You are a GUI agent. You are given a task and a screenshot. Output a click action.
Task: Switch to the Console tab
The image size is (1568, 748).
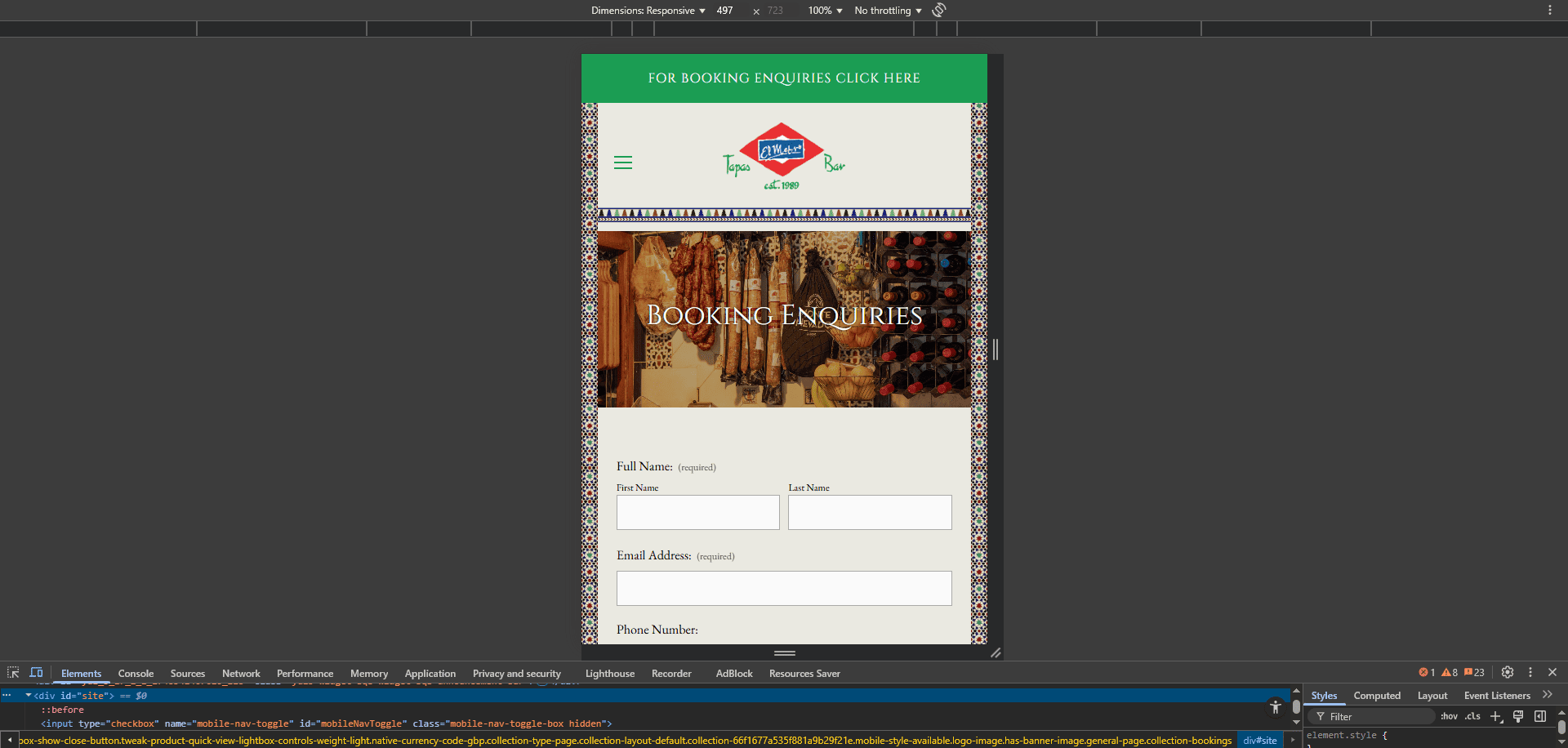pos(136,674)
